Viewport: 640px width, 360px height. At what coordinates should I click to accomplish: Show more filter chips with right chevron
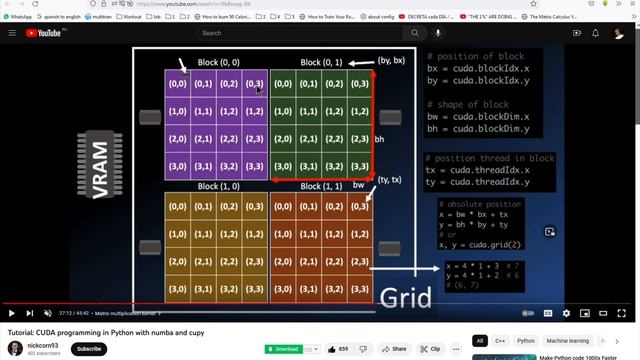pyautogui.click(x=617, y=341)
